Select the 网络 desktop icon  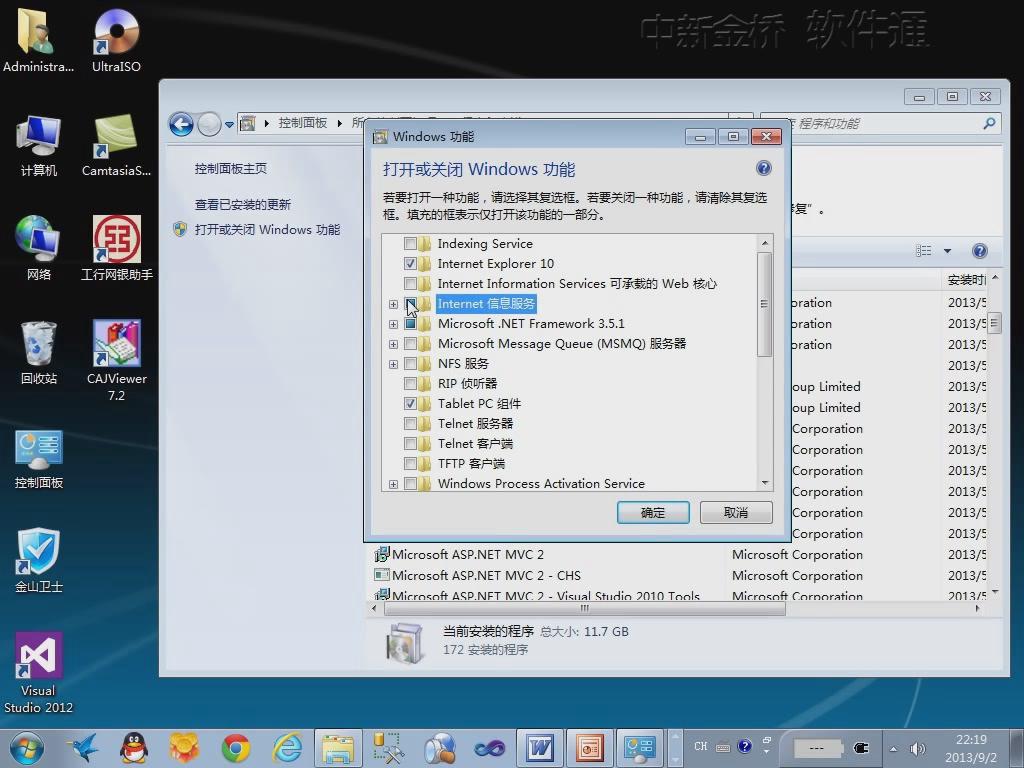coord(39,249)
